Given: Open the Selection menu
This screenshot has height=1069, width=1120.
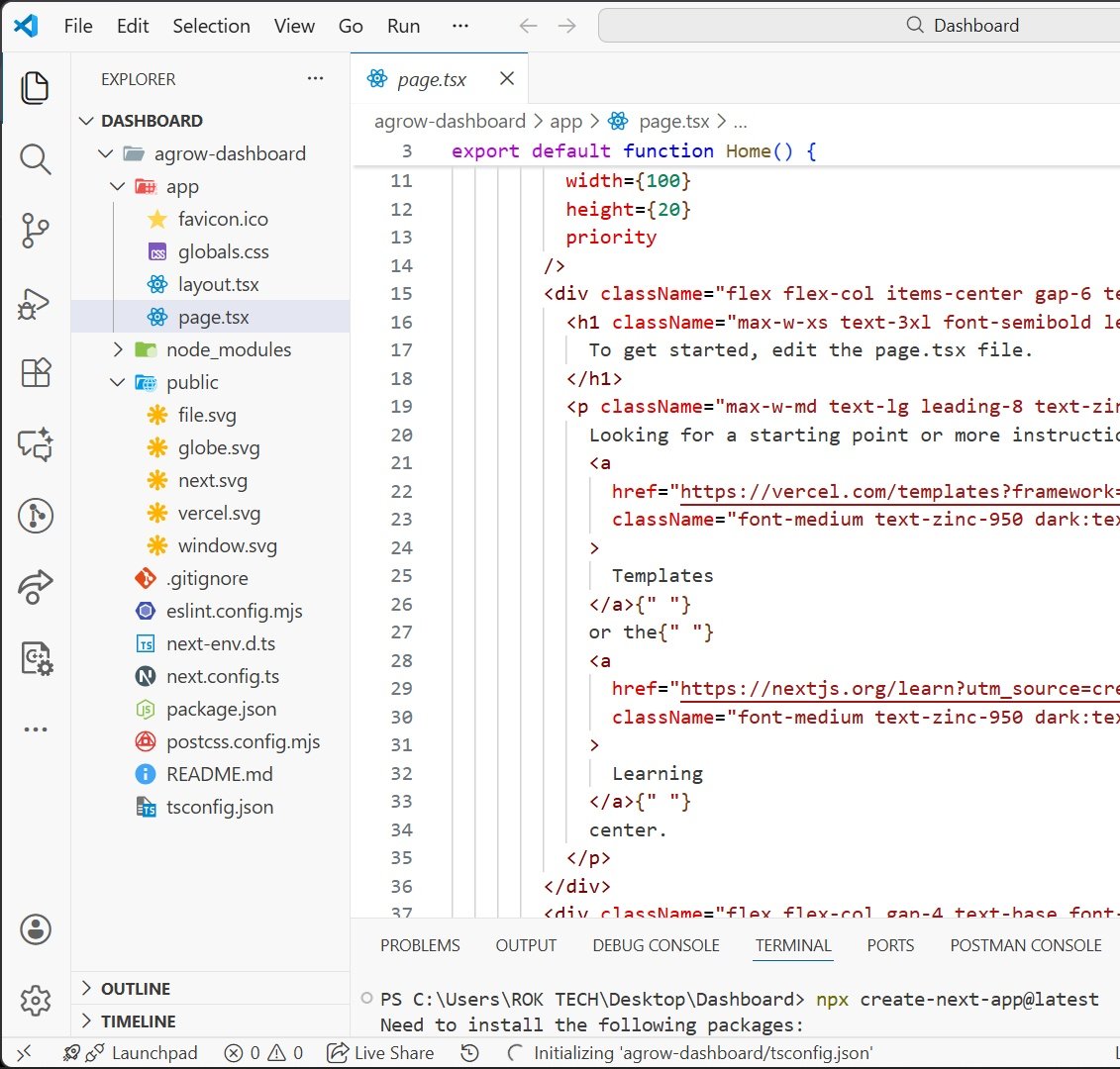Looking at the screenshot, I should click(x=212, y=27).
